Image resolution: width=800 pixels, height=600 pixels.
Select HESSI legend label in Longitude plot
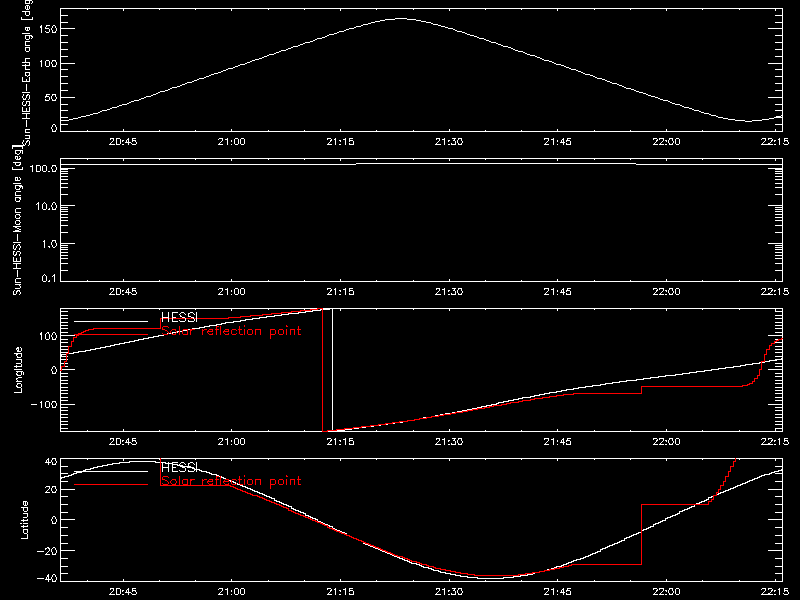click(179, 318)
